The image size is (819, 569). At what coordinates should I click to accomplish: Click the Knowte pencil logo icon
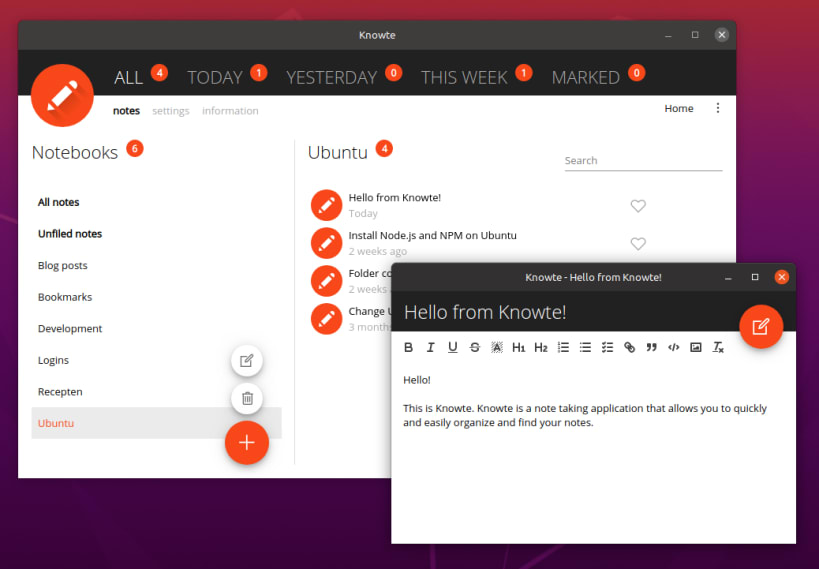[x=62, y=96]
